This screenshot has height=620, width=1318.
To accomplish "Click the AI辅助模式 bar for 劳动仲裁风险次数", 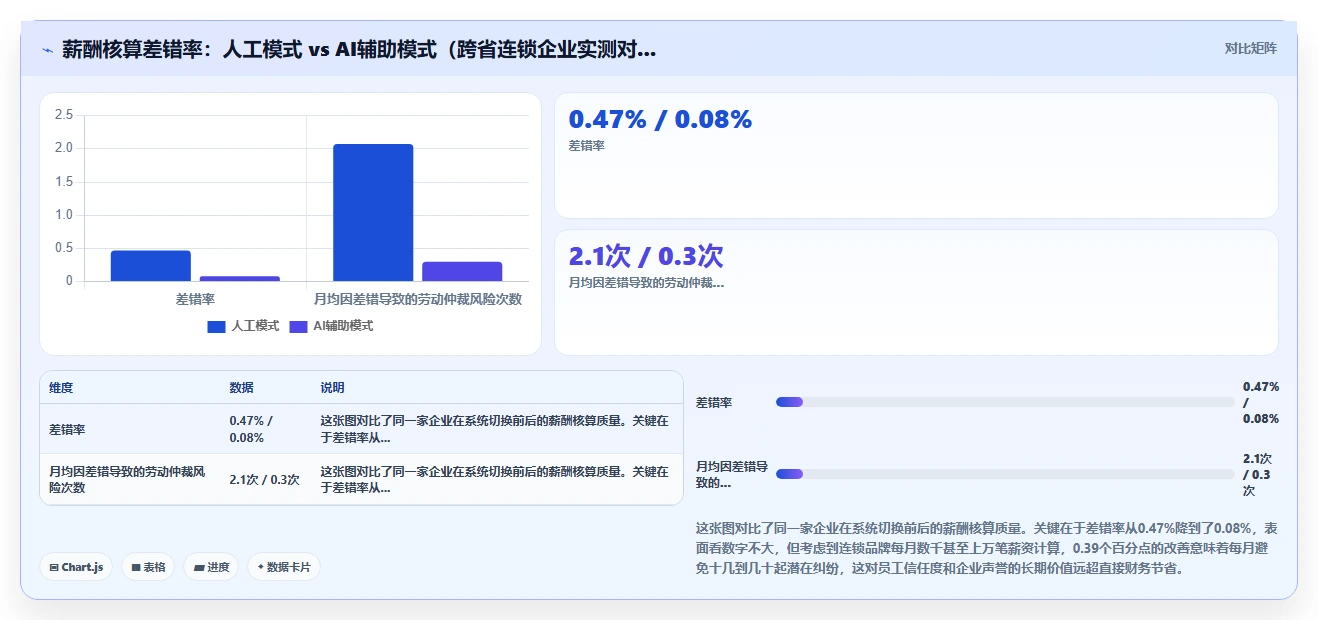I will [462, 271].
